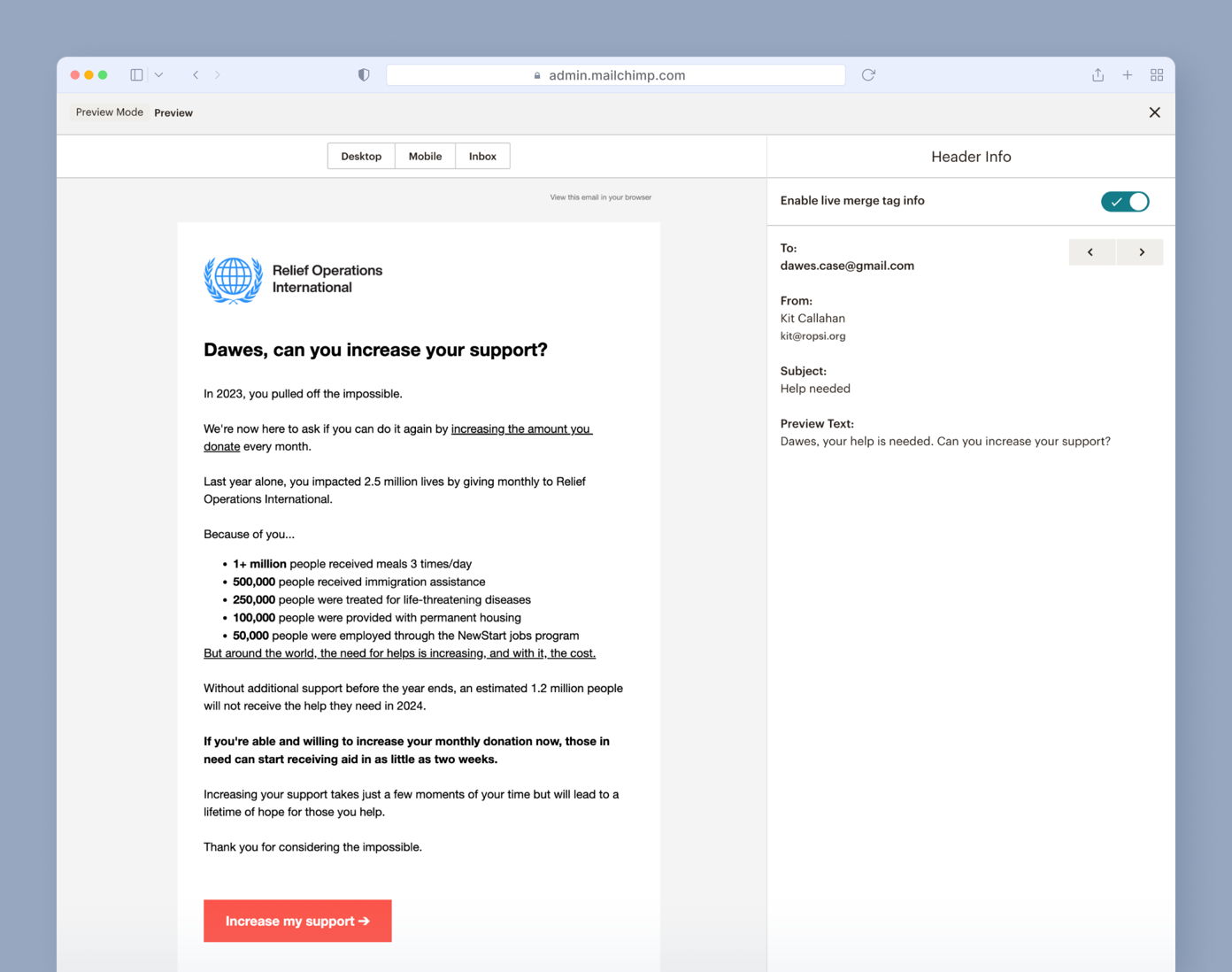
Task: Close preview mode with the X
Action: (x=1154, y=112)
